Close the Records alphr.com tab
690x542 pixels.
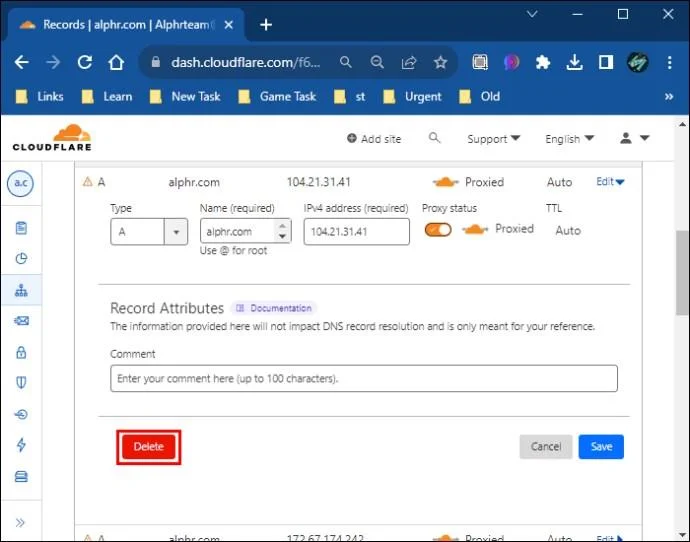228,25
